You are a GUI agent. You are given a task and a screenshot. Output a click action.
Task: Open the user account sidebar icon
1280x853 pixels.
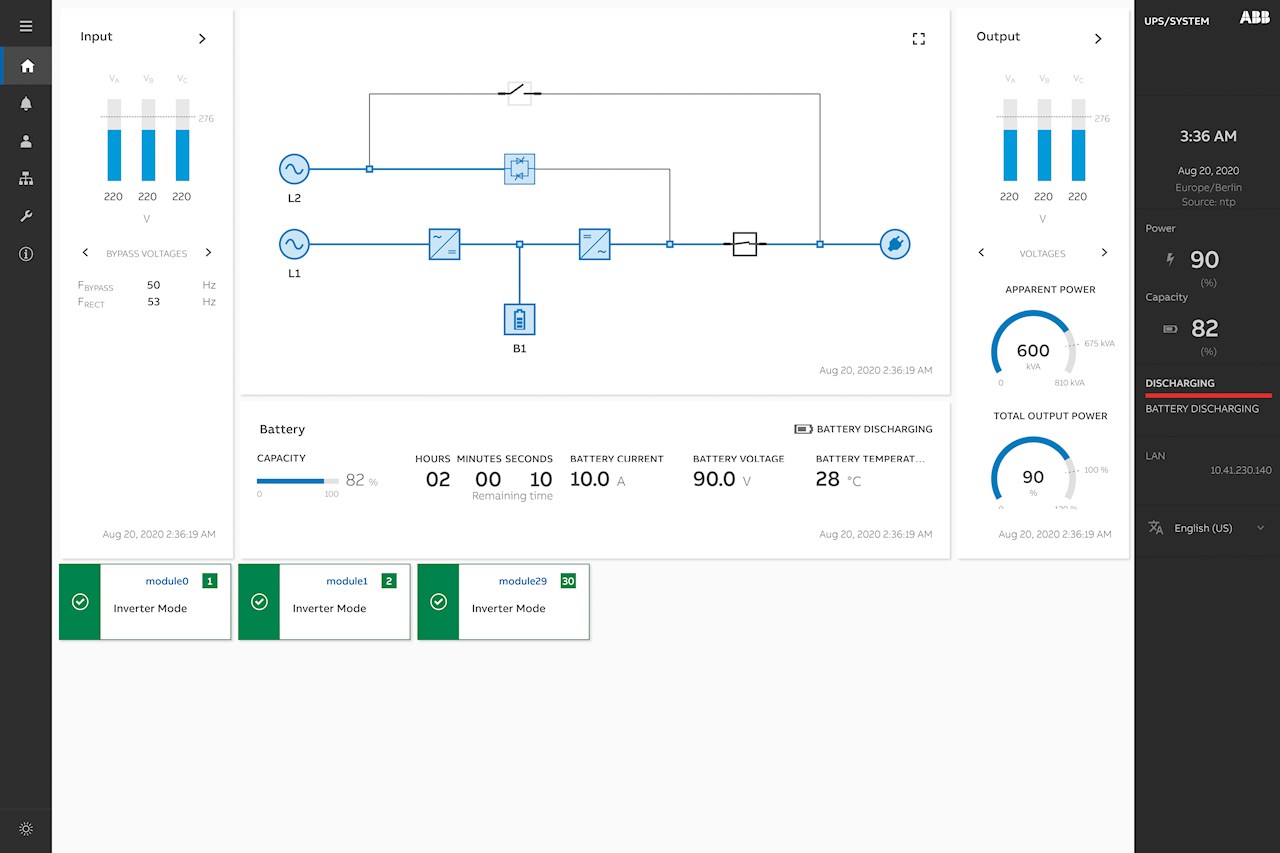click(x=25, y=141)
